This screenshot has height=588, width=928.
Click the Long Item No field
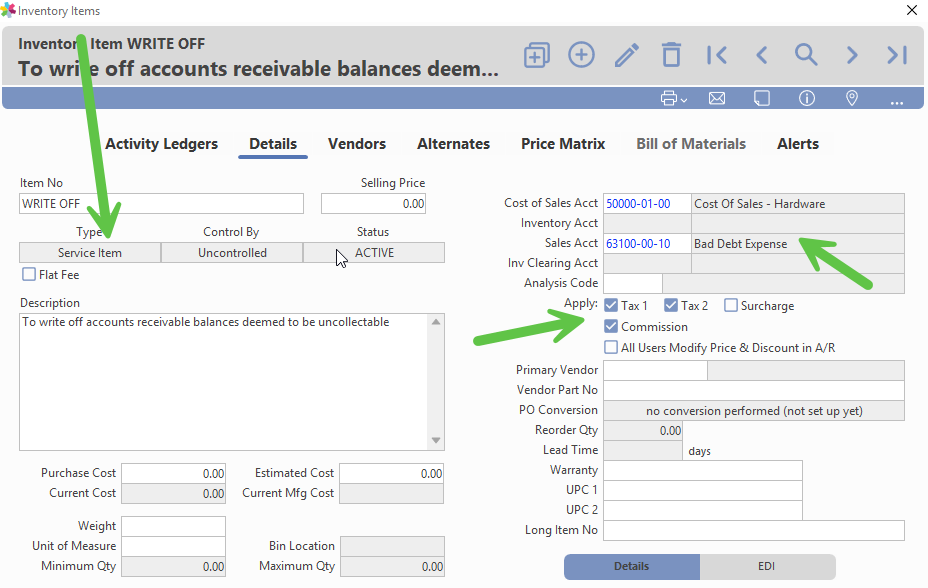click(x=754, y=530)
